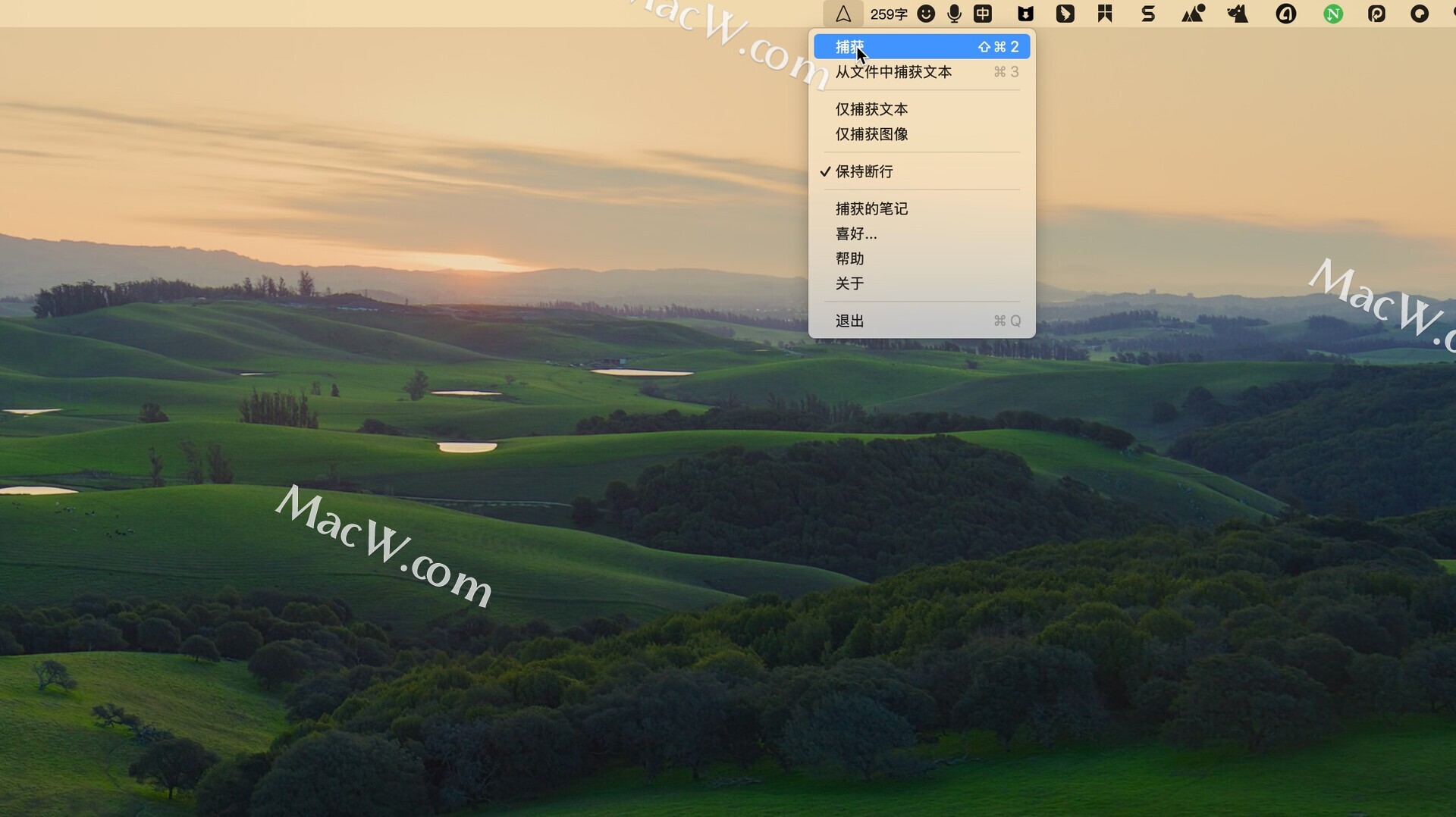
Task: Click 退出 to quit the app
Action: coord(921,321)
